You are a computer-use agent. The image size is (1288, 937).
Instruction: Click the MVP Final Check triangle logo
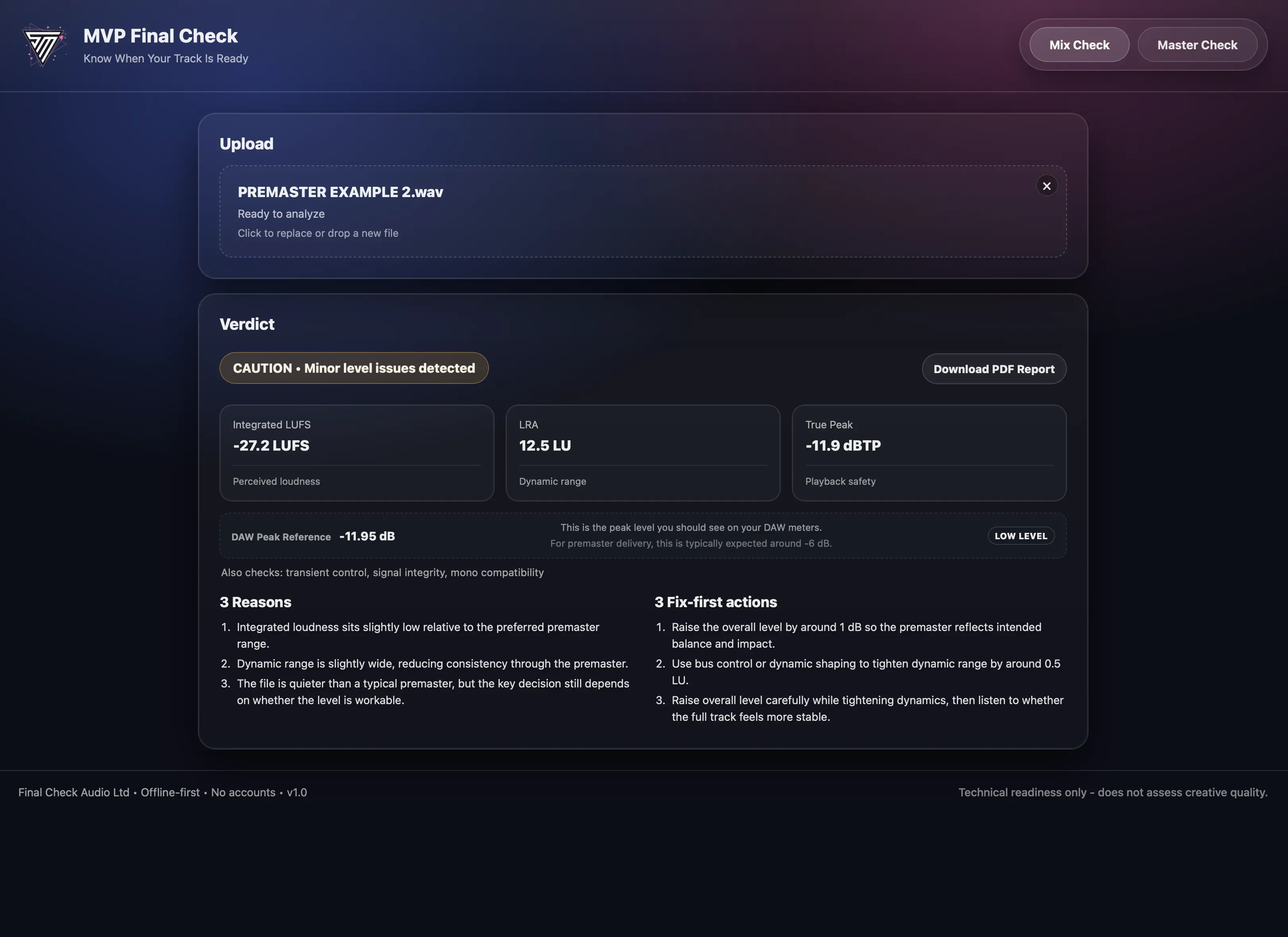point(44,45)
